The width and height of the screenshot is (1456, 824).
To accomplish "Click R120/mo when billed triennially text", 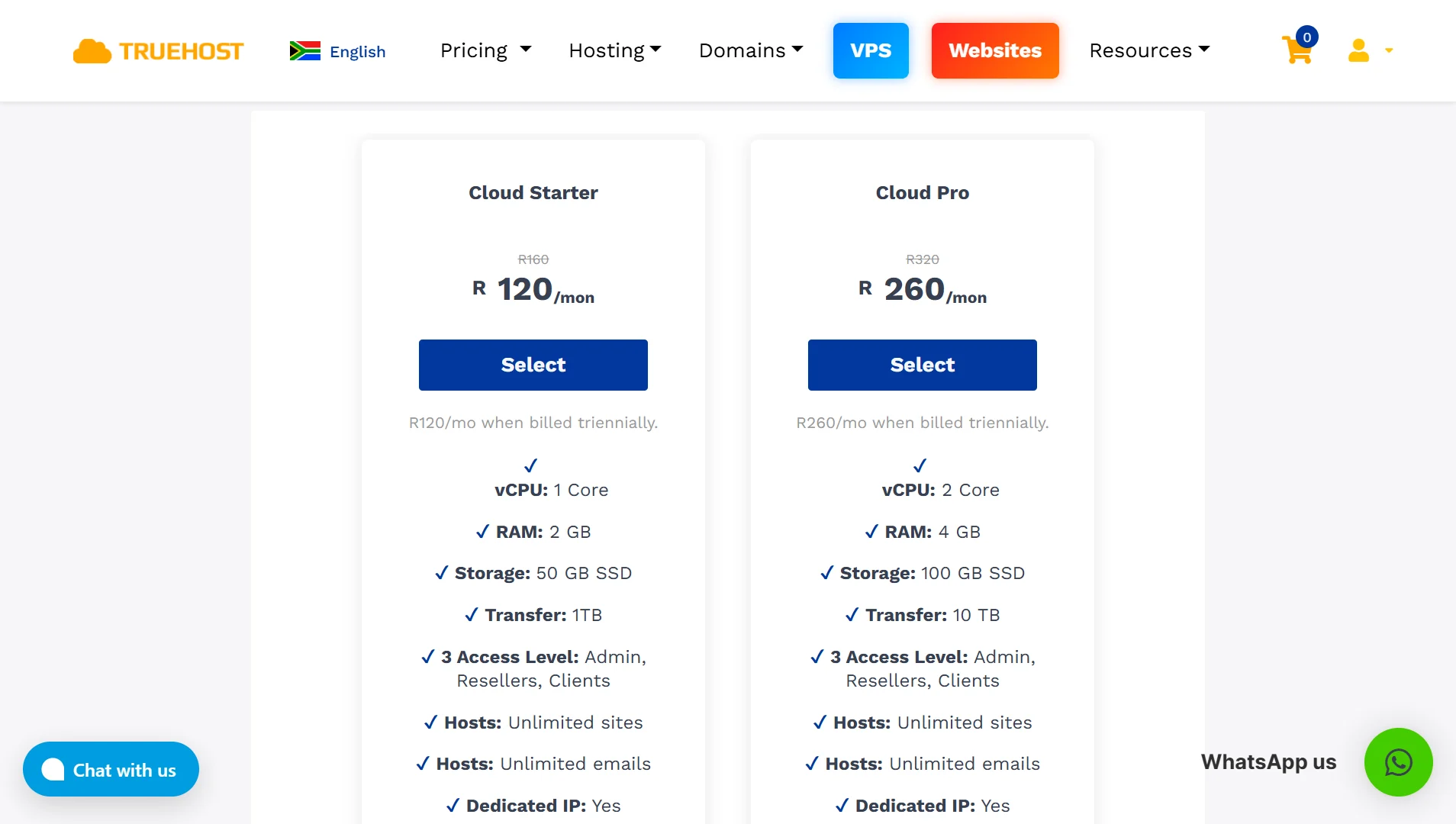I will [533, 423].
